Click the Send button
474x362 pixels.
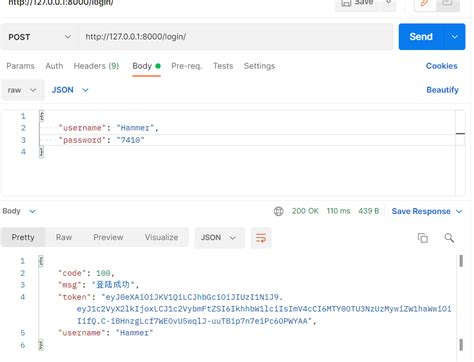421,37
